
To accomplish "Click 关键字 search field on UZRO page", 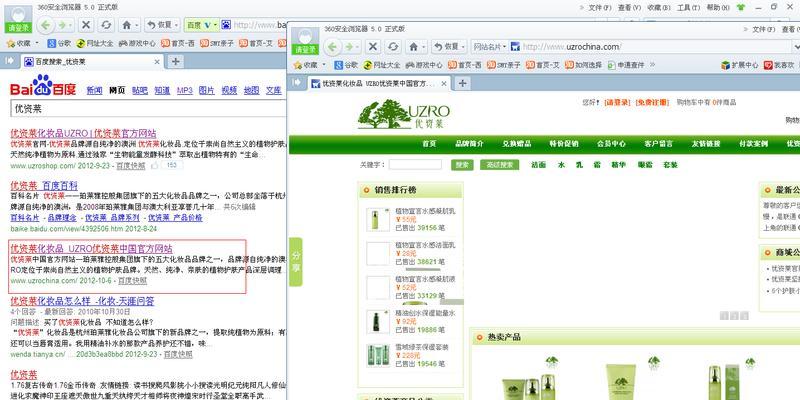I will [415, 165].
